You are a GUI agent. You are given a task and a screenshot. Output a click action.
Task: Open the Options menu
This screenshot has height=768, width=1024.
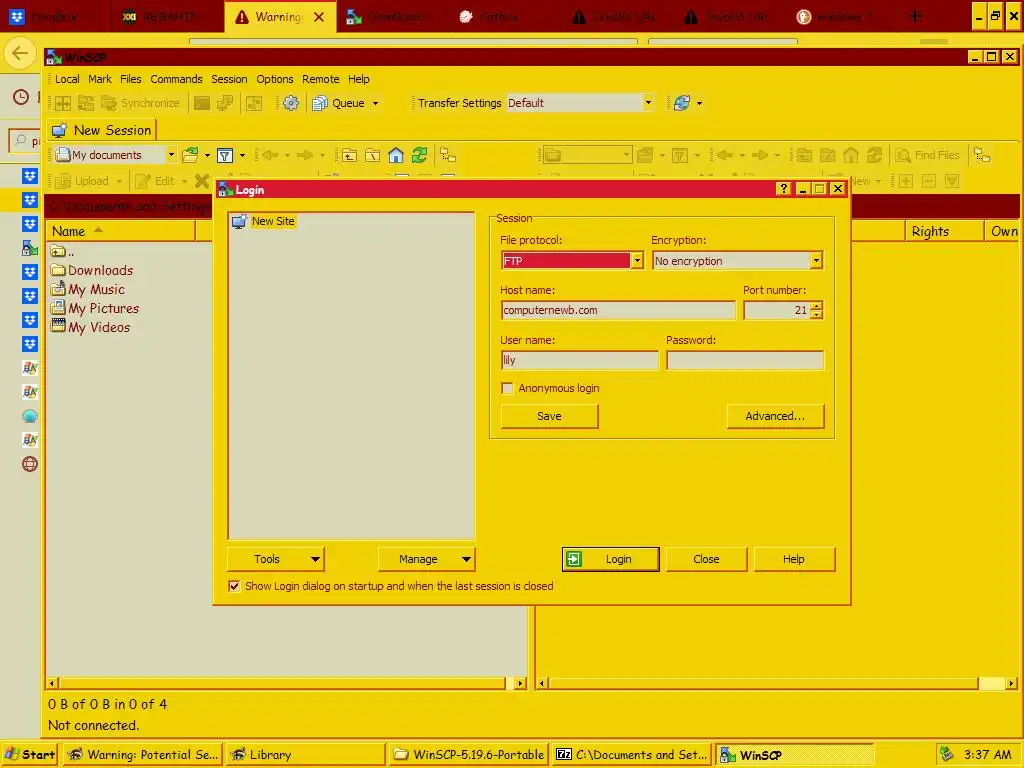(x=275, y=79)
